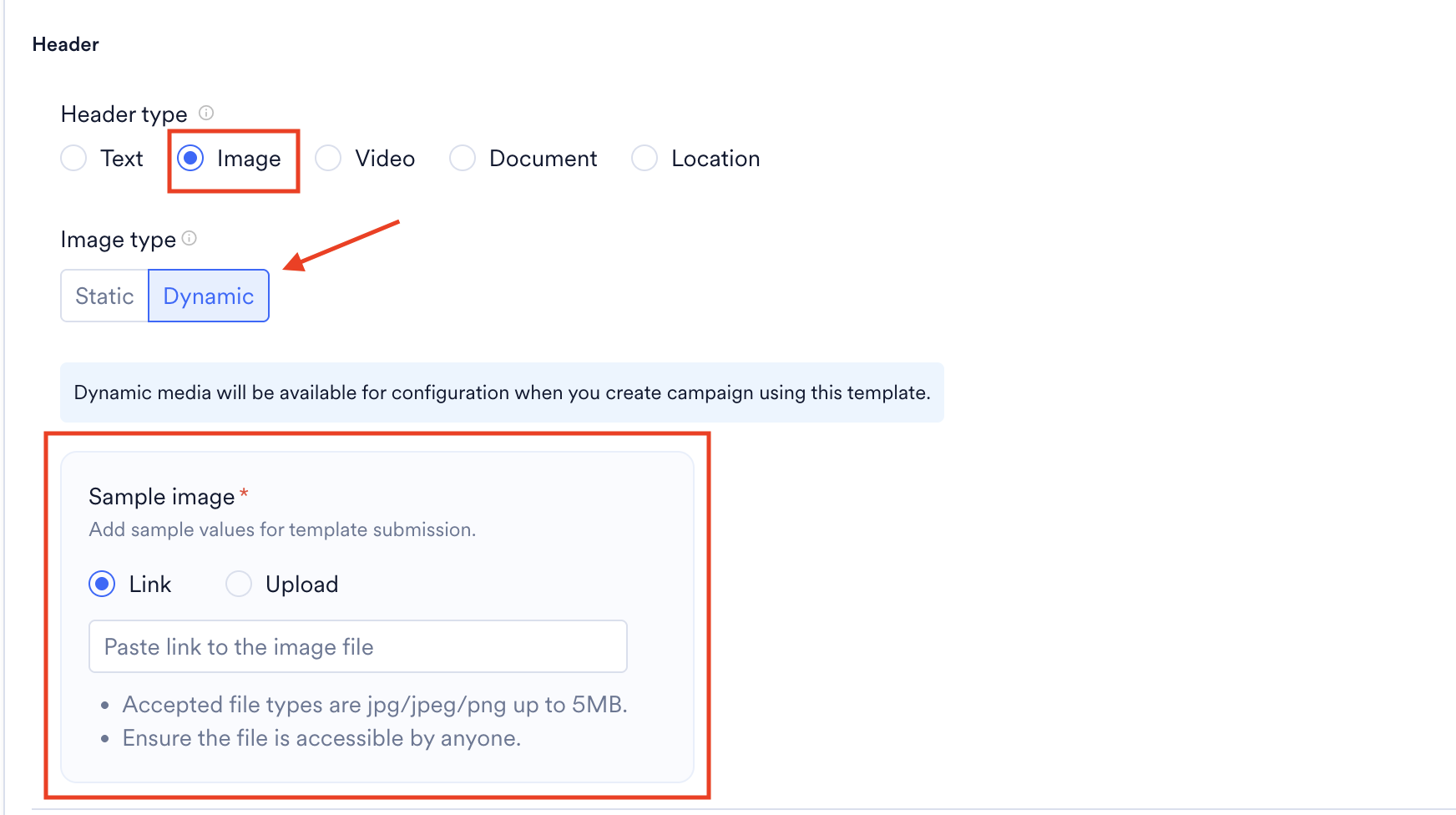
Task: Click the accepted file types note
Action: [375, 705]
